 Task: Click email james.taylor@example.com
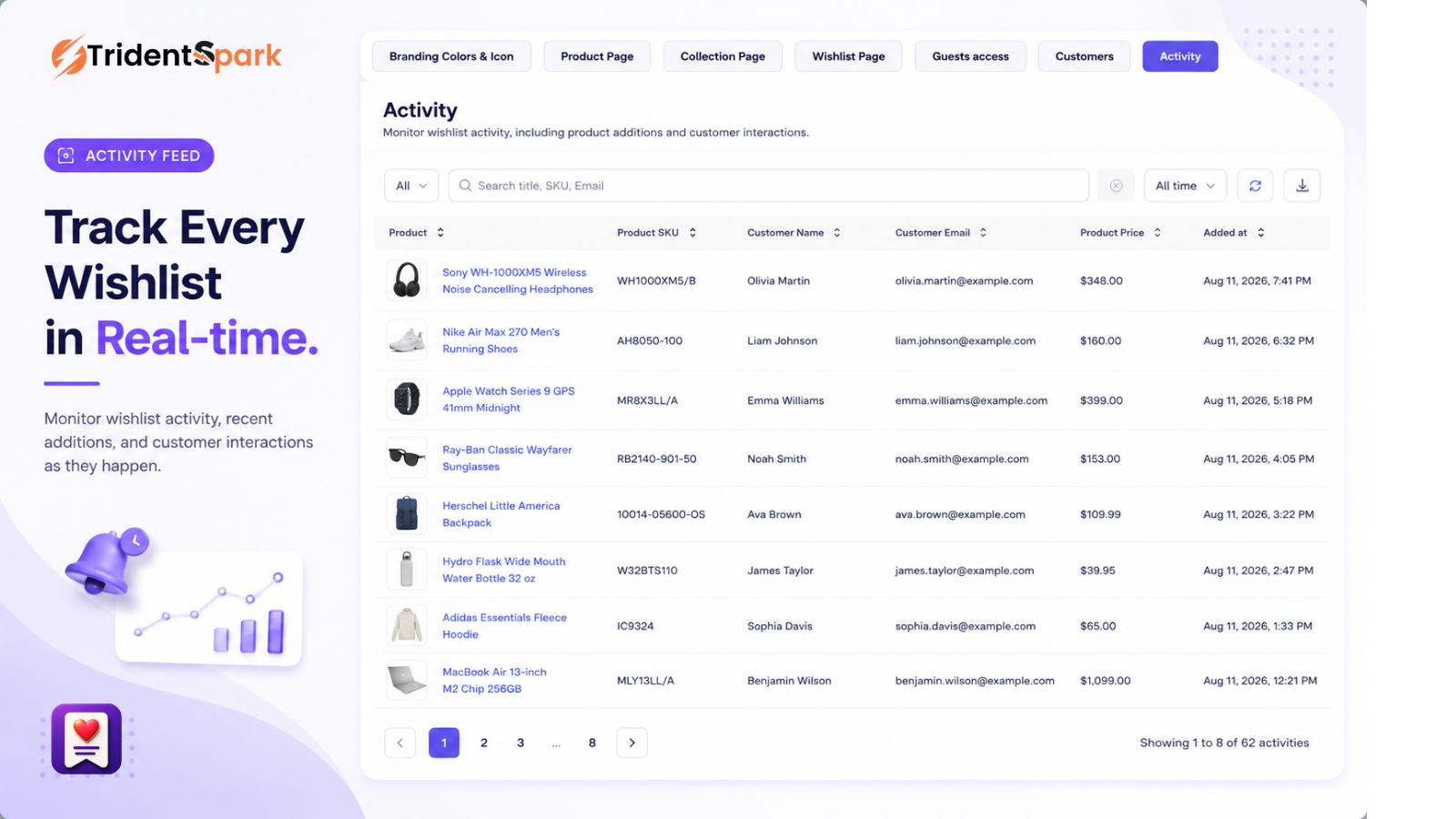point(965,571)
